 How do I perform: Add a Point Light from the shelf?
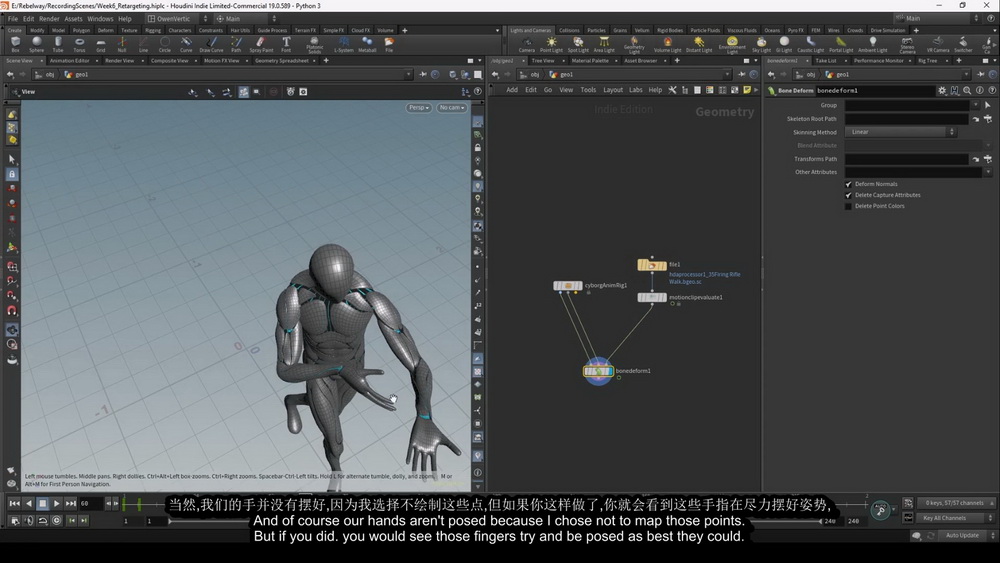click(551, 44)
